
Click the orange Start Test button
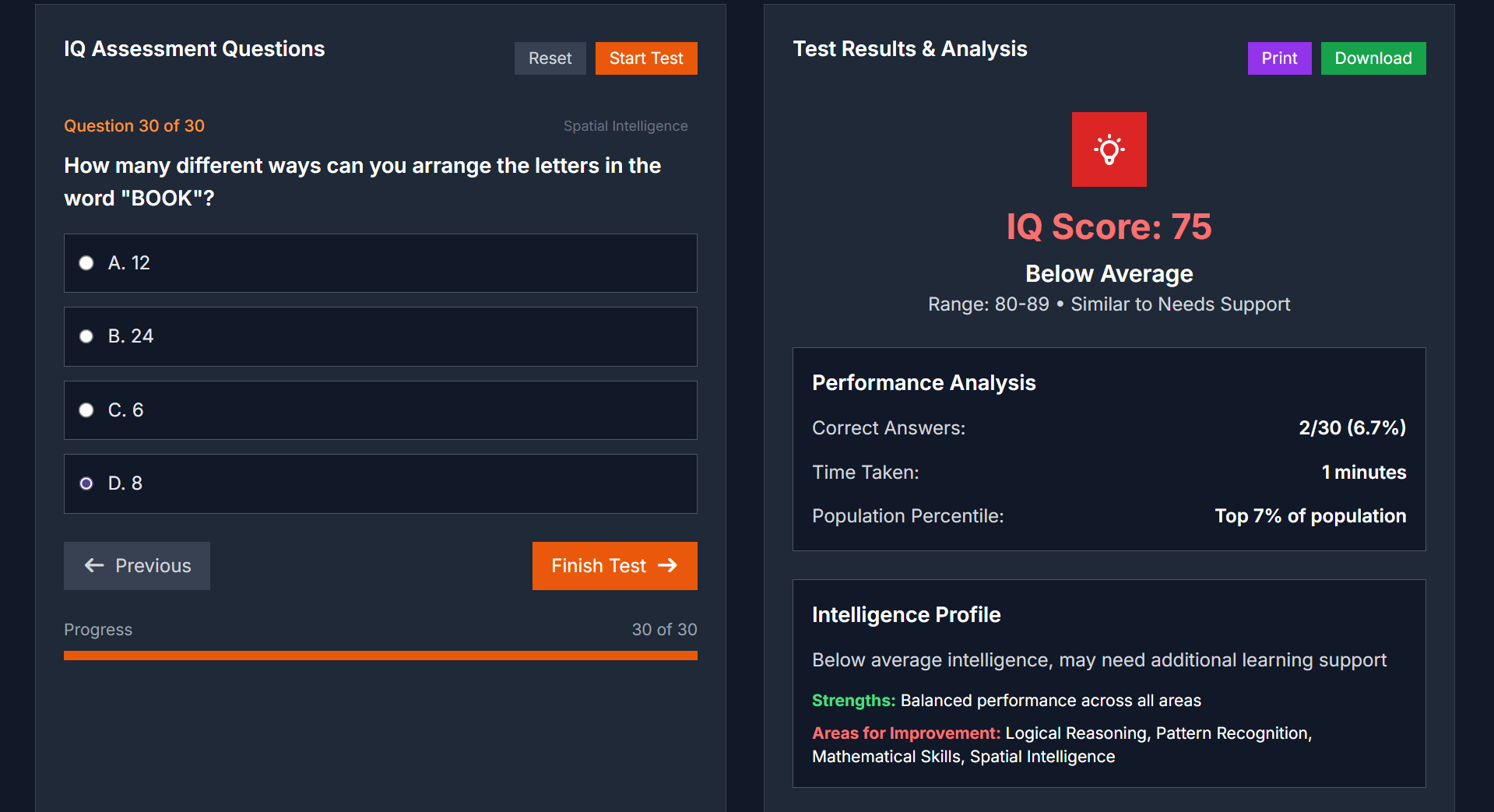coord(645,58)
